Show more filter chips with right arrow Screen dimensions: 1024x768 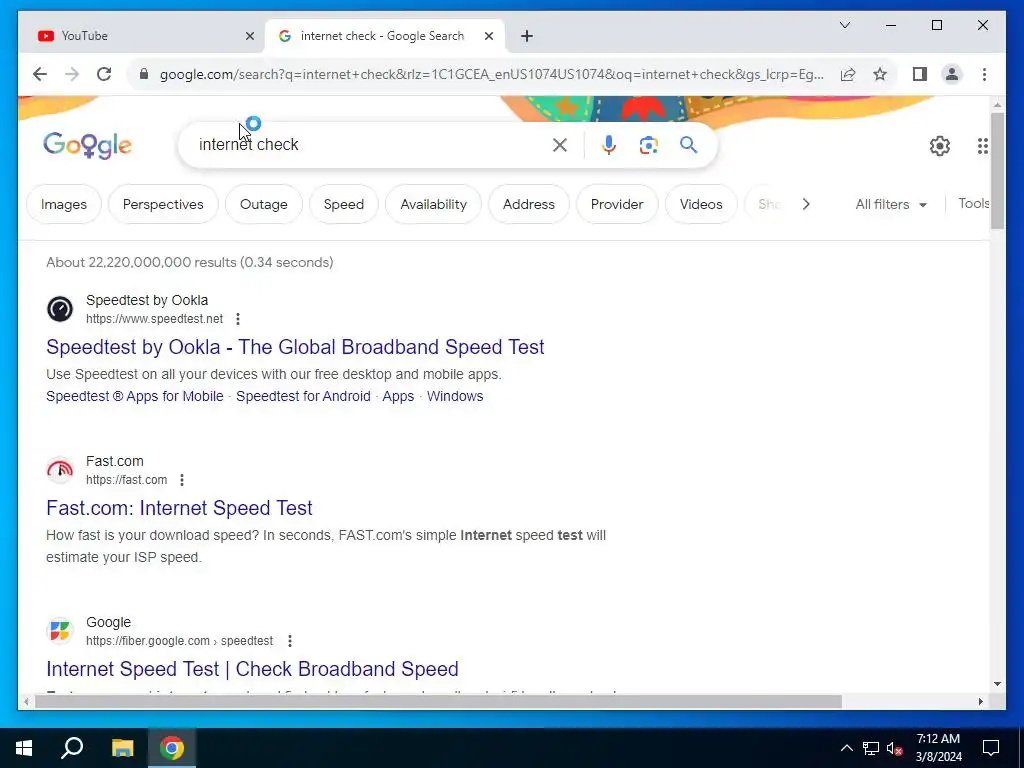coord(806,204)
